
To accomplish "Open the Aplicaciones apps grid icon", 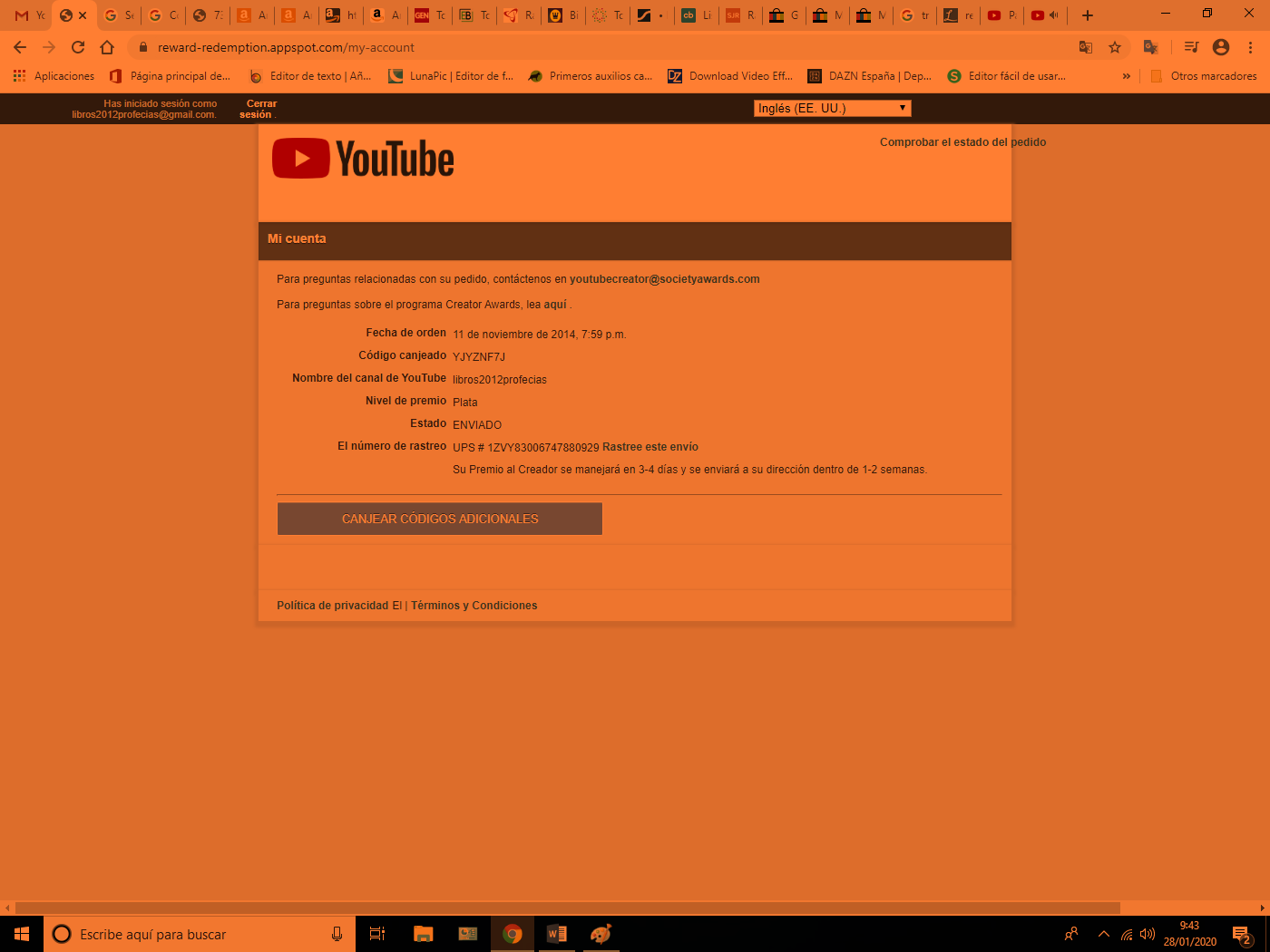I will click(19, 76).
